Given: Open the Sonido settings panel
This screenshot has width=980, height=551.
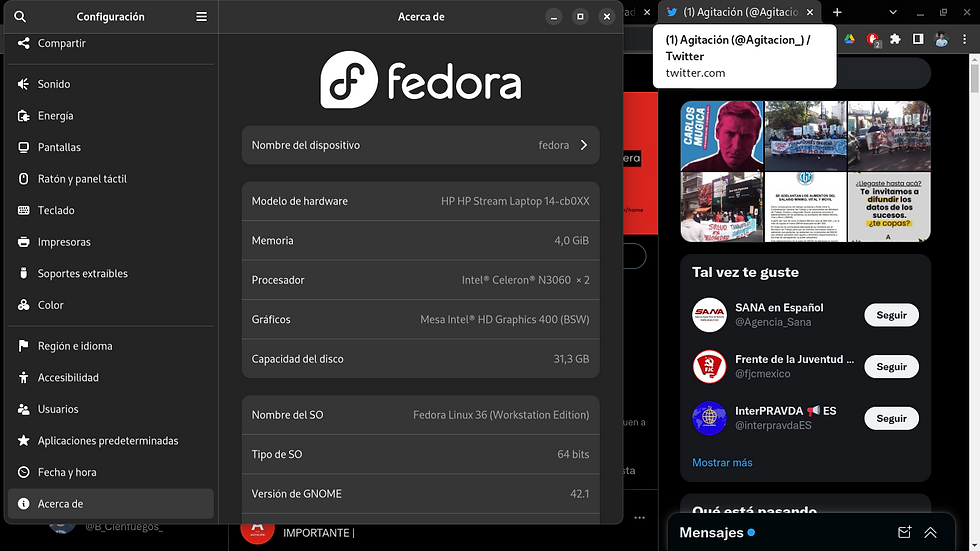Looking at the screenshot, I should [111, 84].
